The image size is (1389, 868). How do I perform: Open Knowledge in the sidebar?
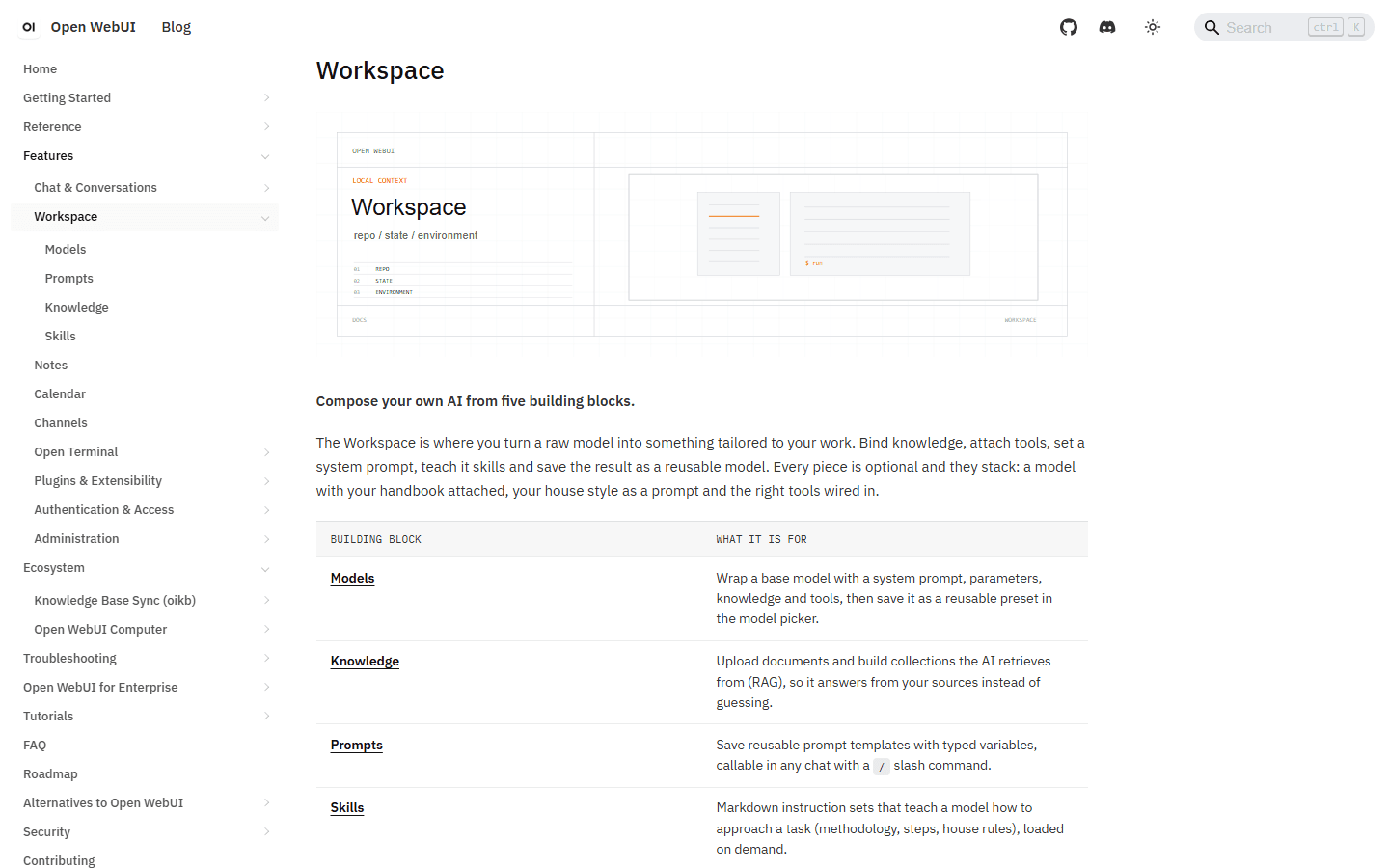(77, 307)
